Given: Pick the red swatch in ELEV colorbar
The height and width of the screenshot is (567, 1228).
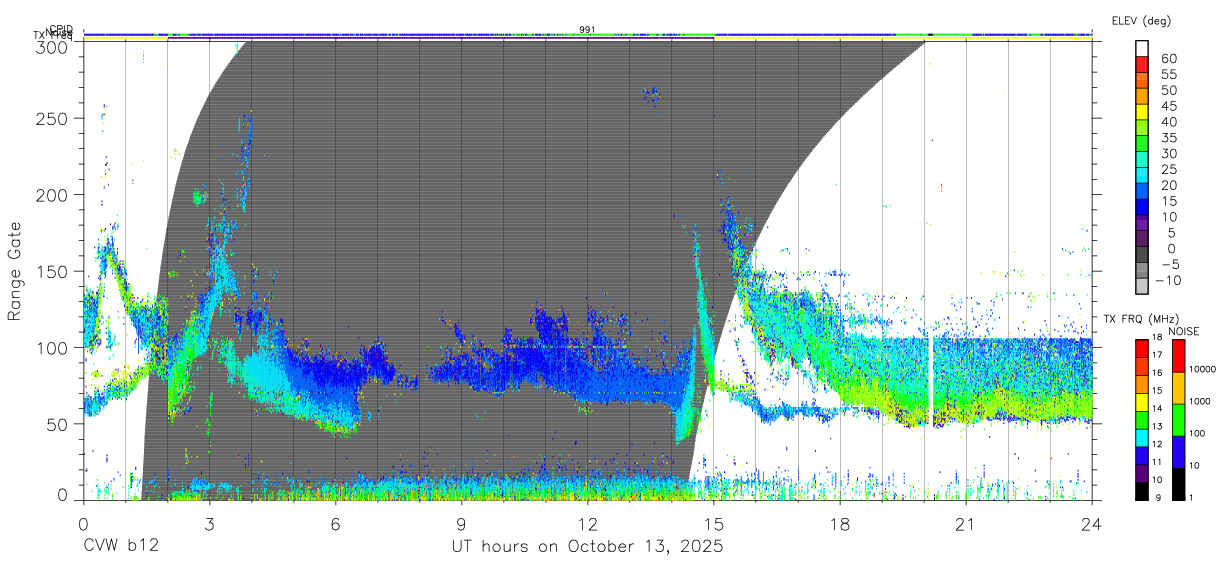Looking at the screenshot, I should 1143,63.
